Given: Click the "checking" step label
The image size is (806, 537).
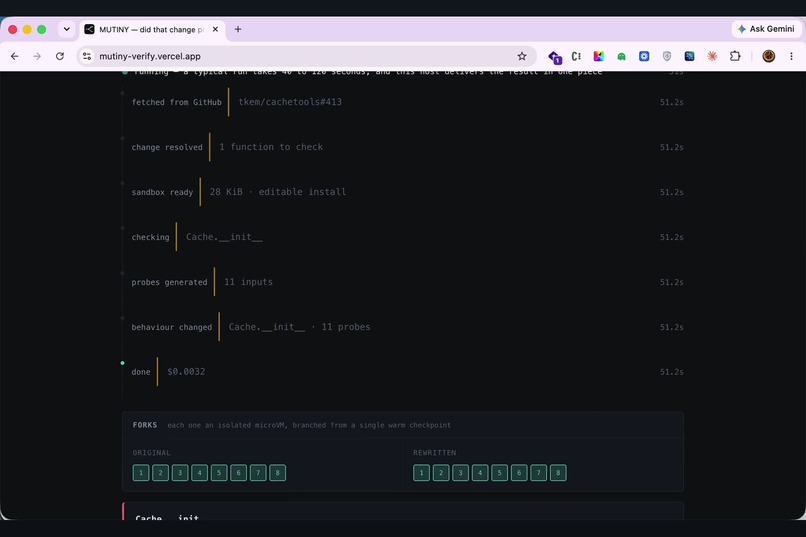Looking at the screenshot, I should [150, 237].
